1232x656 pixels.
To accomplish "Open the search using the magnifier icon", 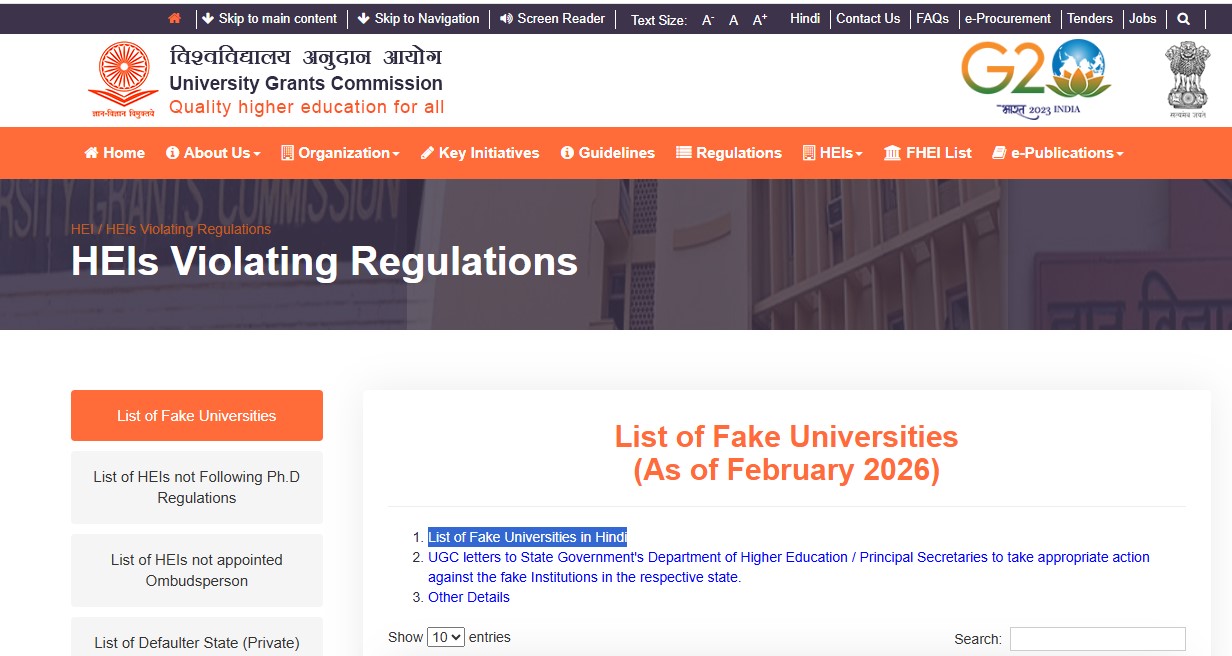I will [1185, 18].
